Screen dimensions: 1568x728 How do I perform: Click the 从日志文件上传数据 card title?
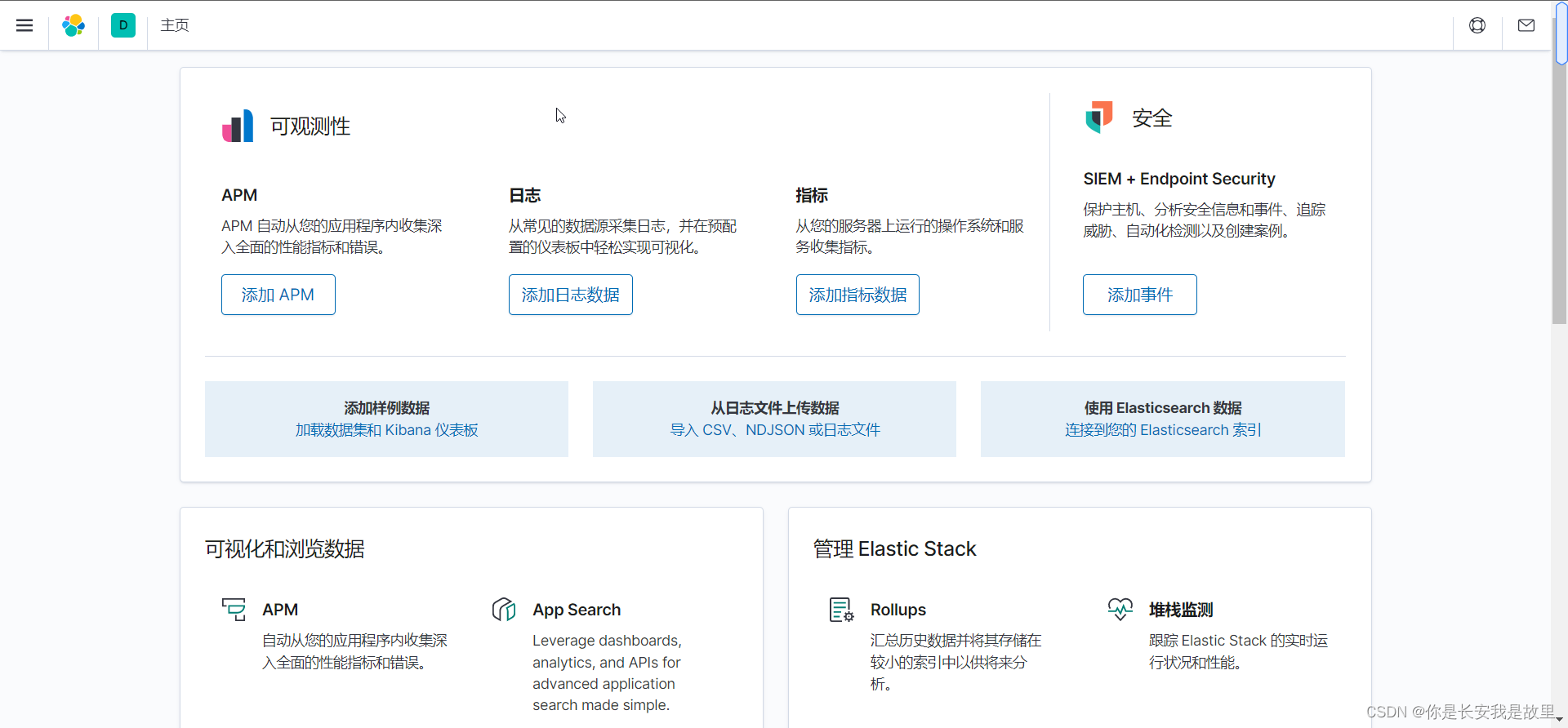point(775,408)
